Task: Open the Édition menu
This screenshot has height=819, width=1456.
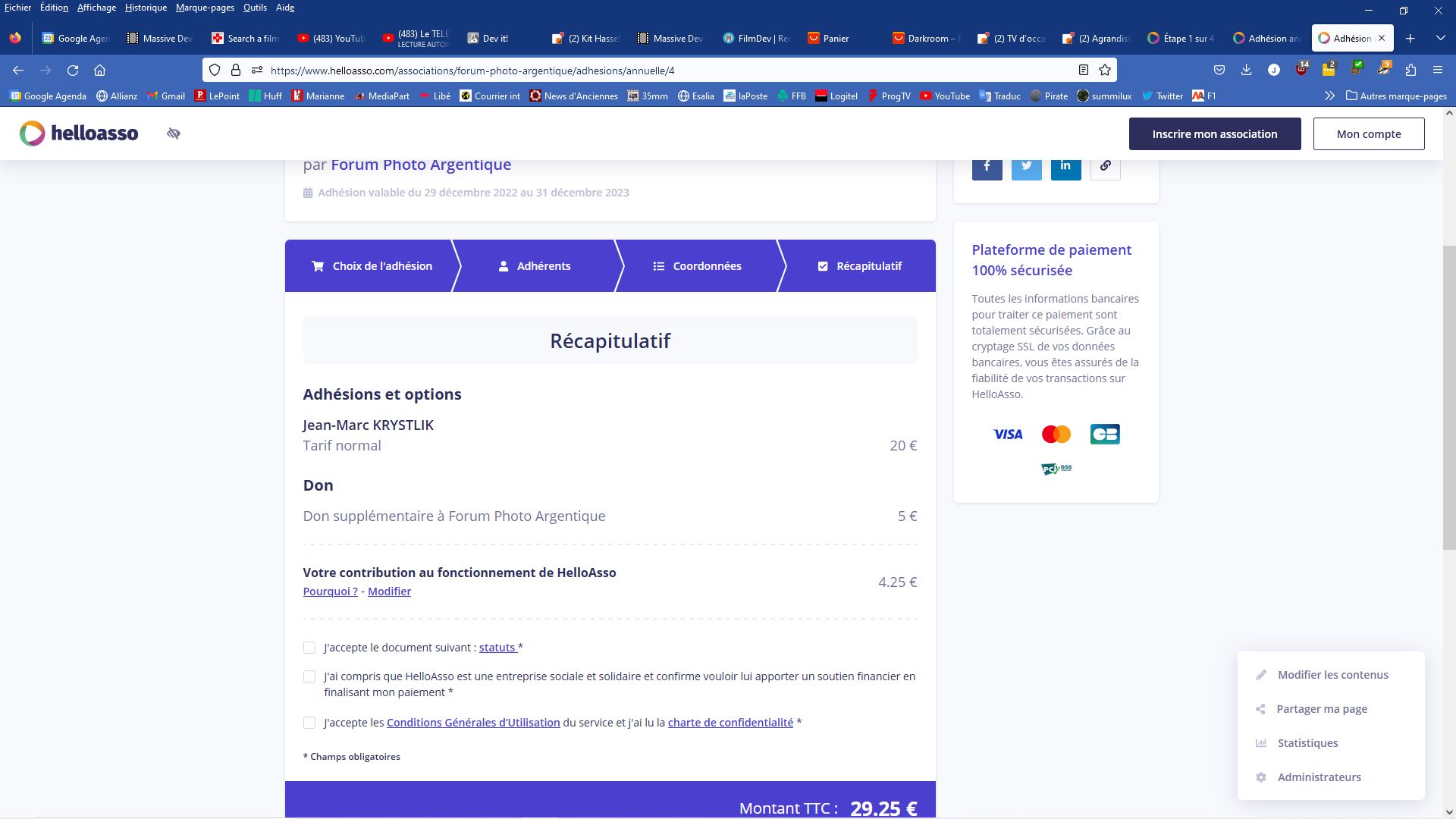Action: click(x=54, y=8)
